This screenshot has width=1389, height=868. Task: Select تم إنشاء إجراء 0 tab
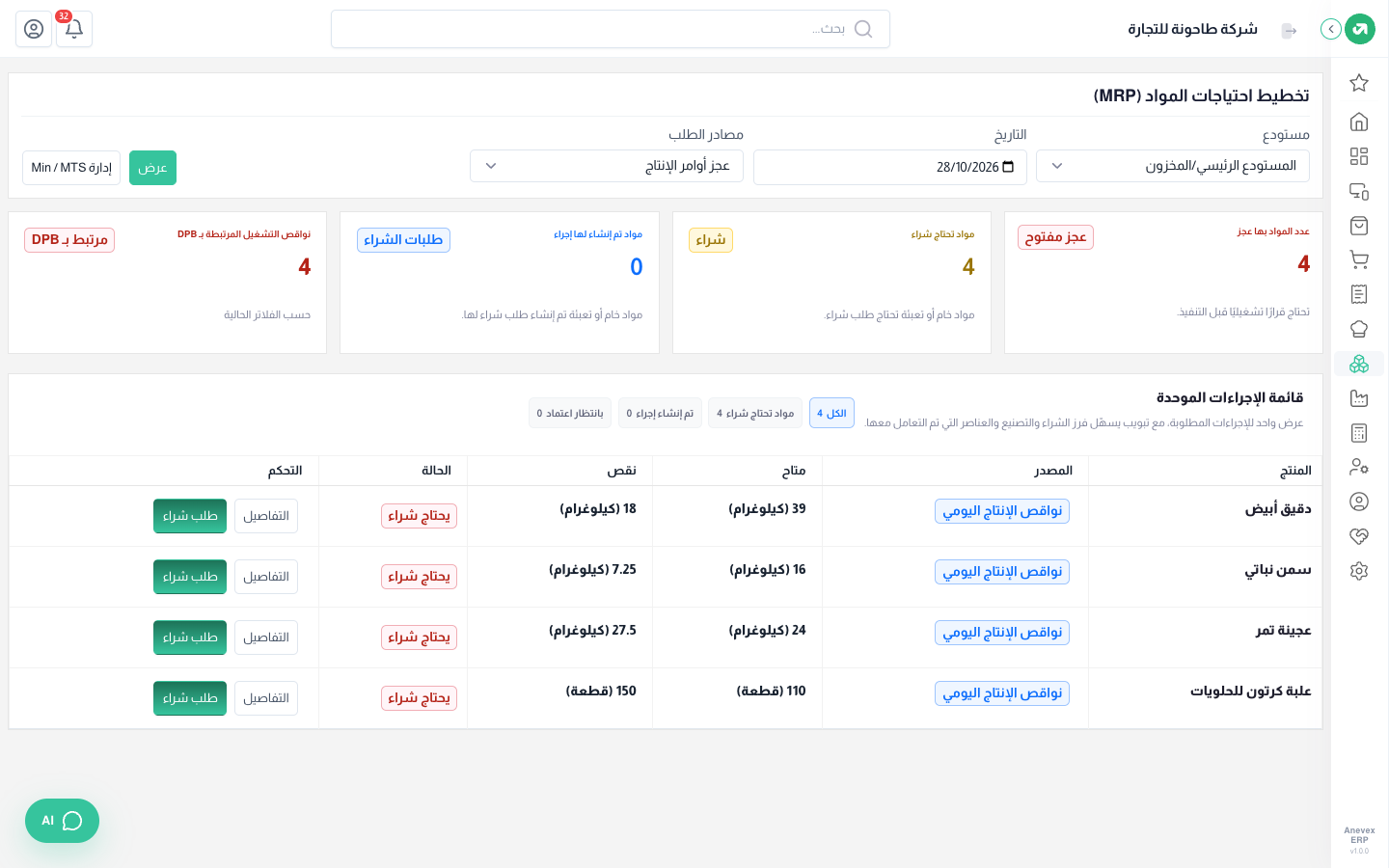660,413
